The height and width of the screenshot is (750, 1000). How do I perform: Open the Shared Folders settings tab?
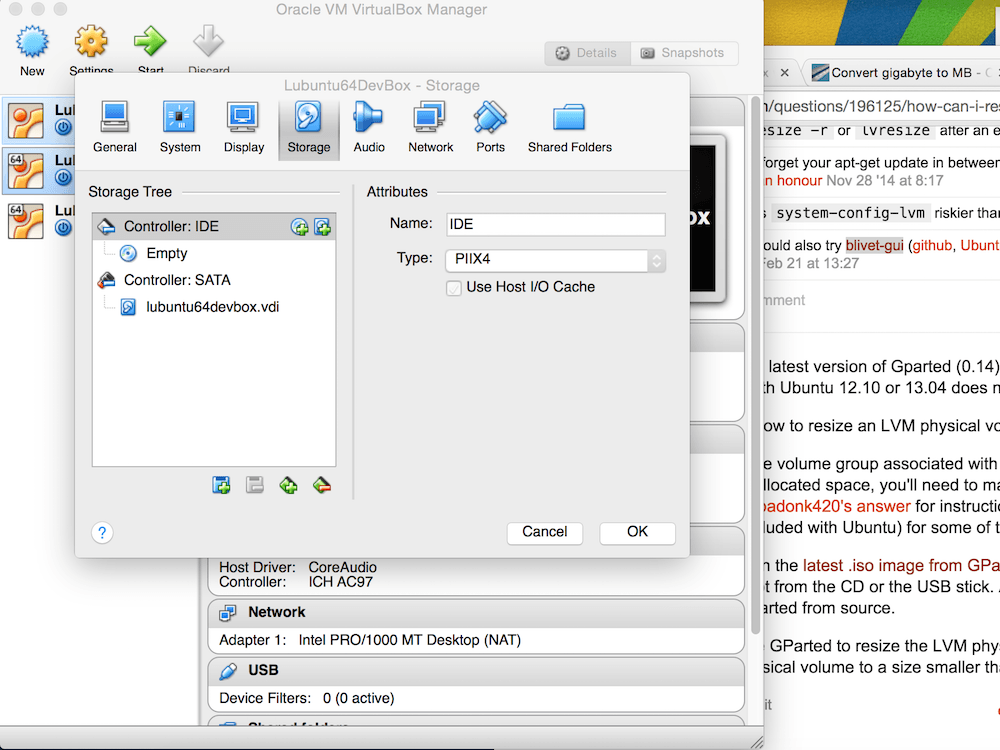tap(570, 128)
